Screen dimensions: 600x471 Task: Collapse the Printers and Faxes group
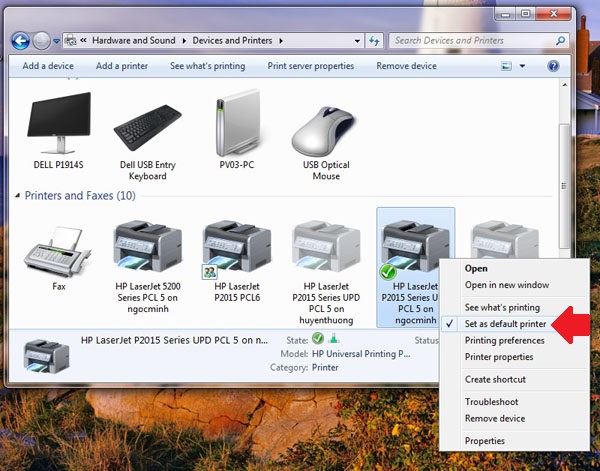16,196
